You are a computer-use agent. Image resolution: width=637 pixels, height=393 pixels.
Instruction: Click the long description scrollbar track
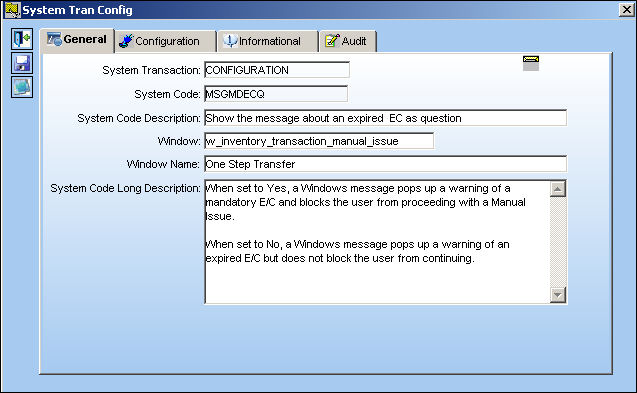[x=558, y=242]
